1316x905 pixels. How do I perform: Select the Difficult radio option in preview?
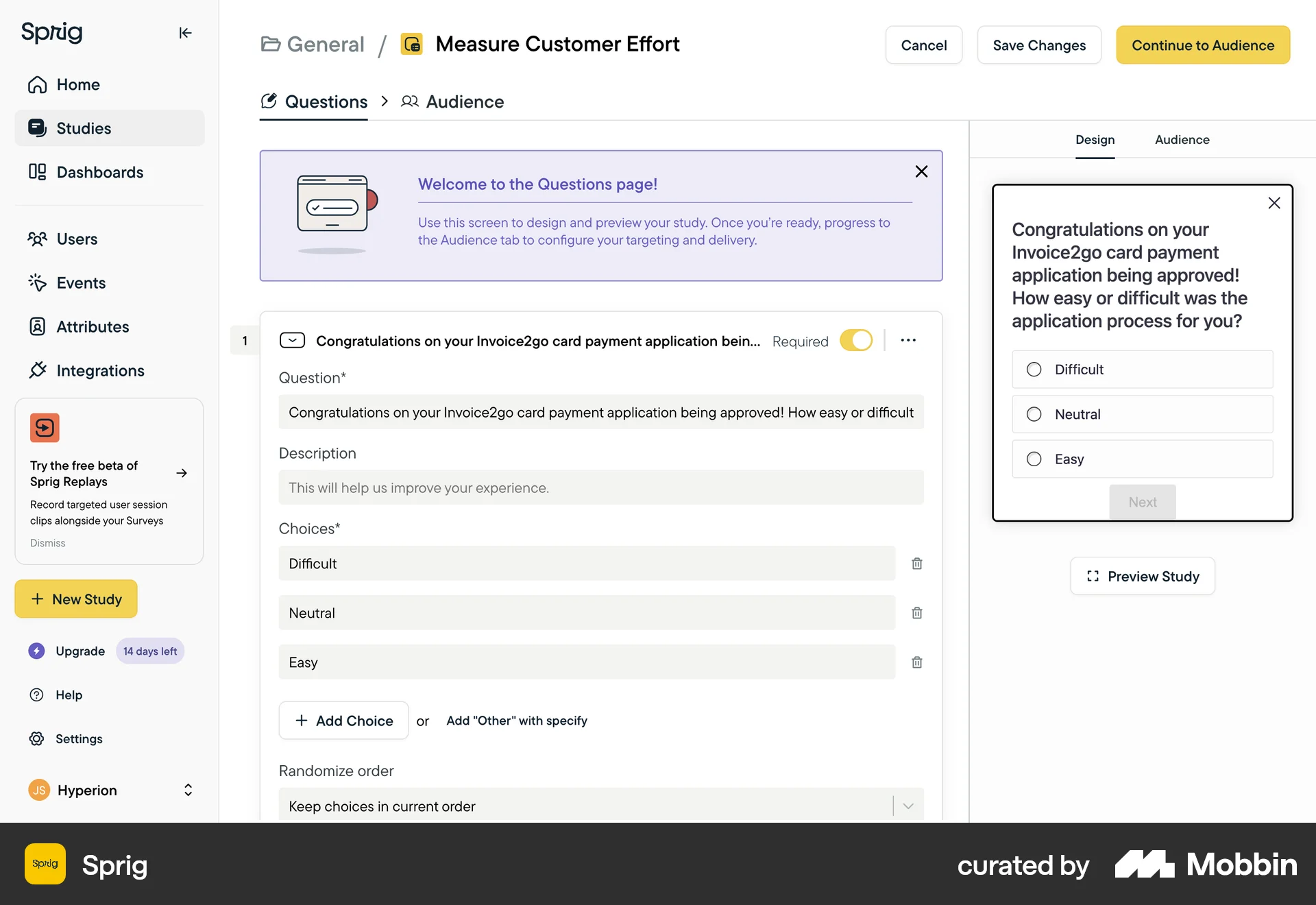click(1034, 370)
